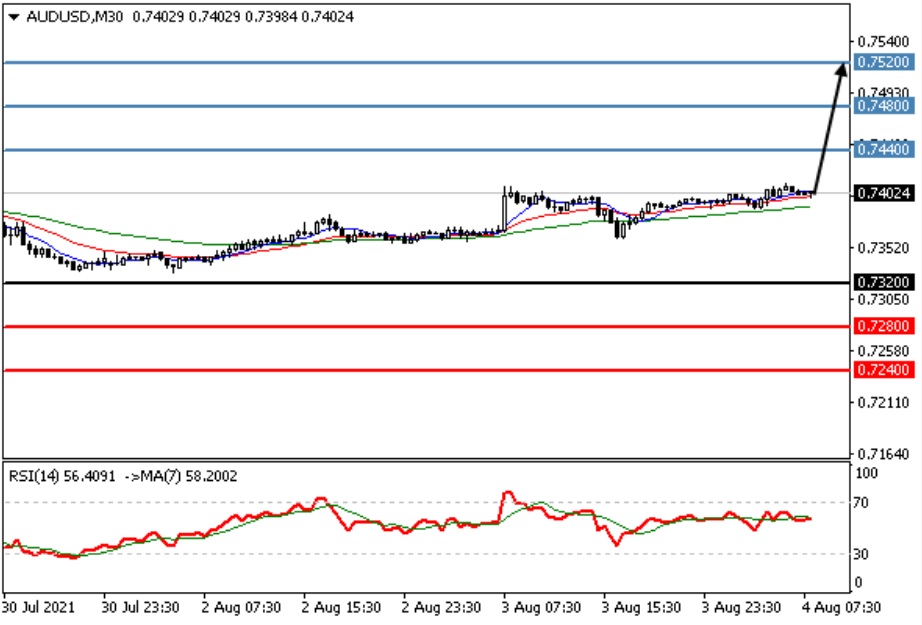Click the 2 Aug 15:30 time label
922x625 pixels.
(x=341, y=607)
